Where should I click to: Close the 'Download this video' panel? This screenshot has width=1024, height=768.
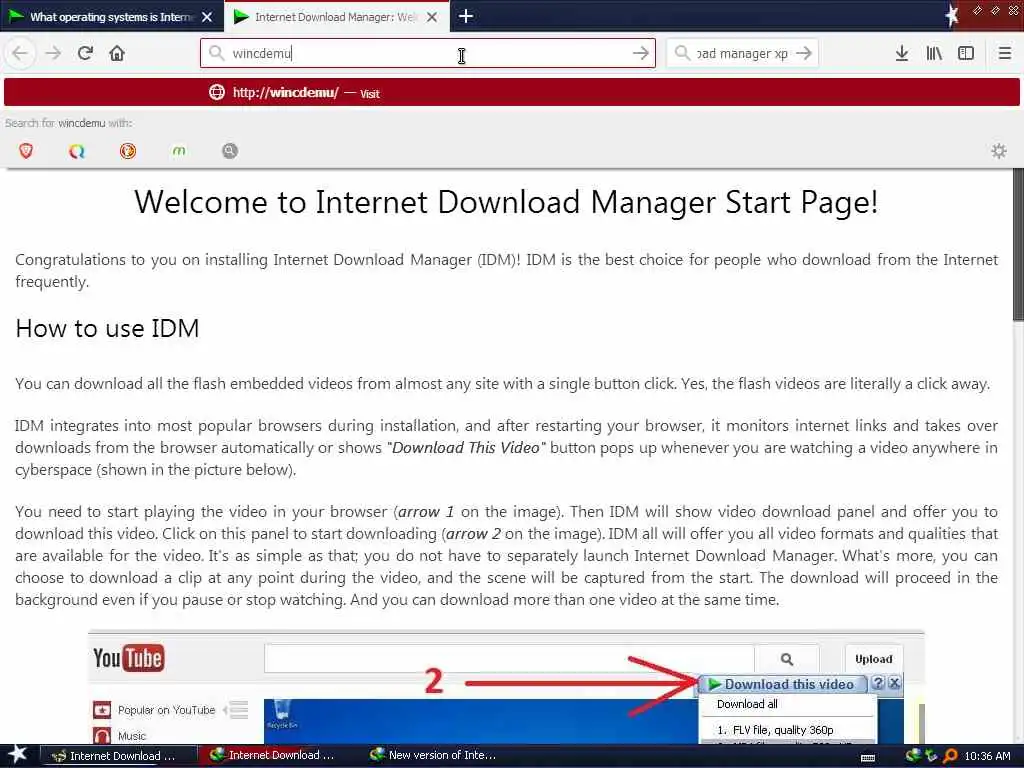tap(894, 683)
